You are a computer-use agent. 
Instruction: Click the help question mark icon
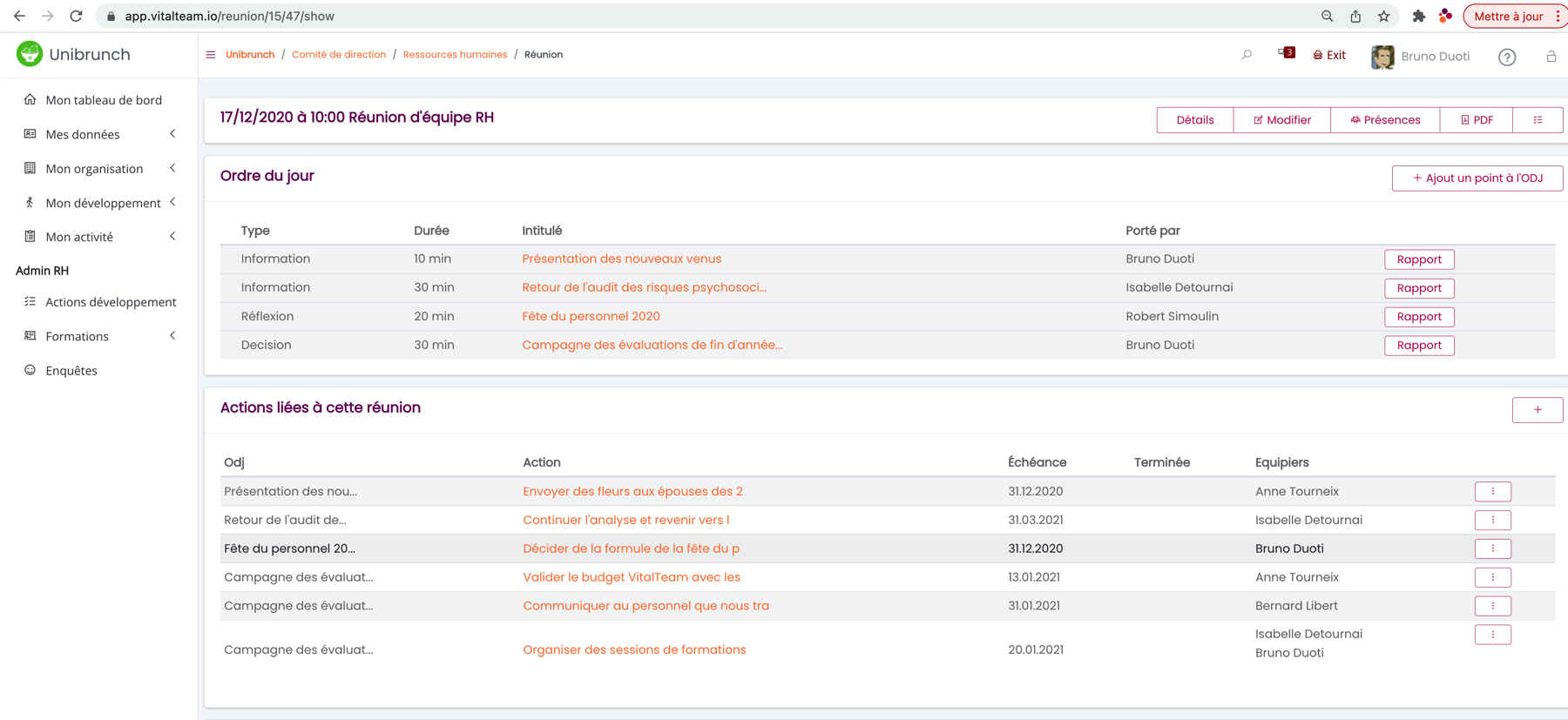coord(1506,57)
